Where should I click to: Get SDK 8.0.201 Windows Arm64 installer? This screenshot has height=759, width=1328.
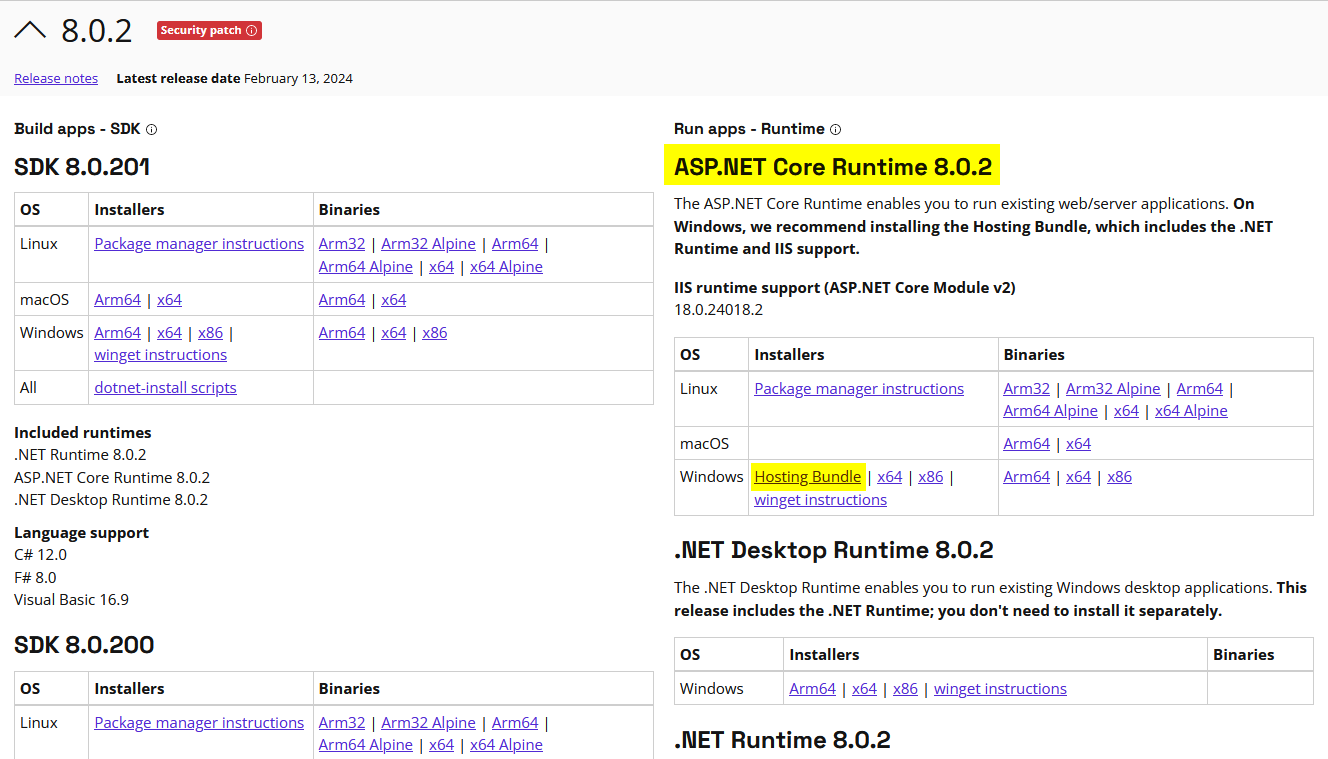[118, 333]
